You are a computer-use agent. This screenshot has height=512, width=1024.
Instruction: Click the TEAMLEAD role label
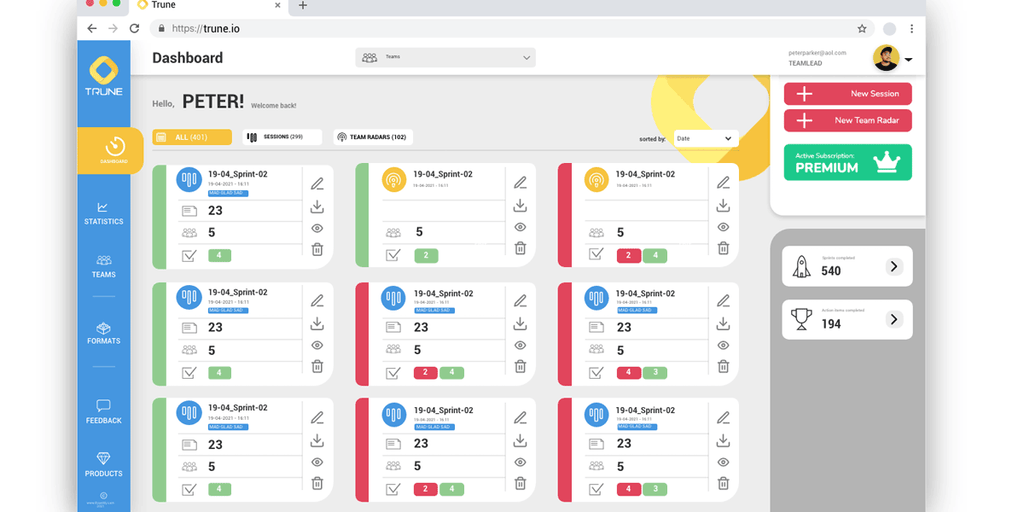pos(805,63)
